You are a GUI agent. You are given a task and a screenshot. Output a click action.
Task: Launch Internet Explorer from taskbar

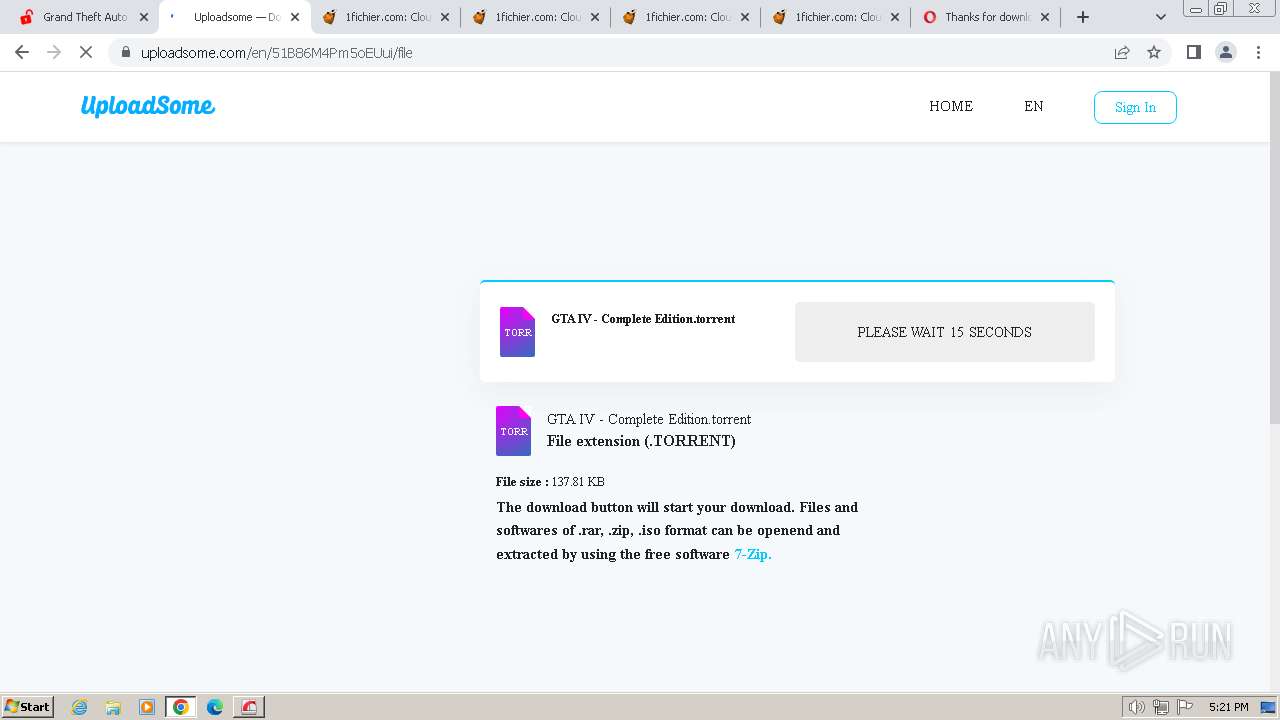pyautogui.click(x=80, y=707)
